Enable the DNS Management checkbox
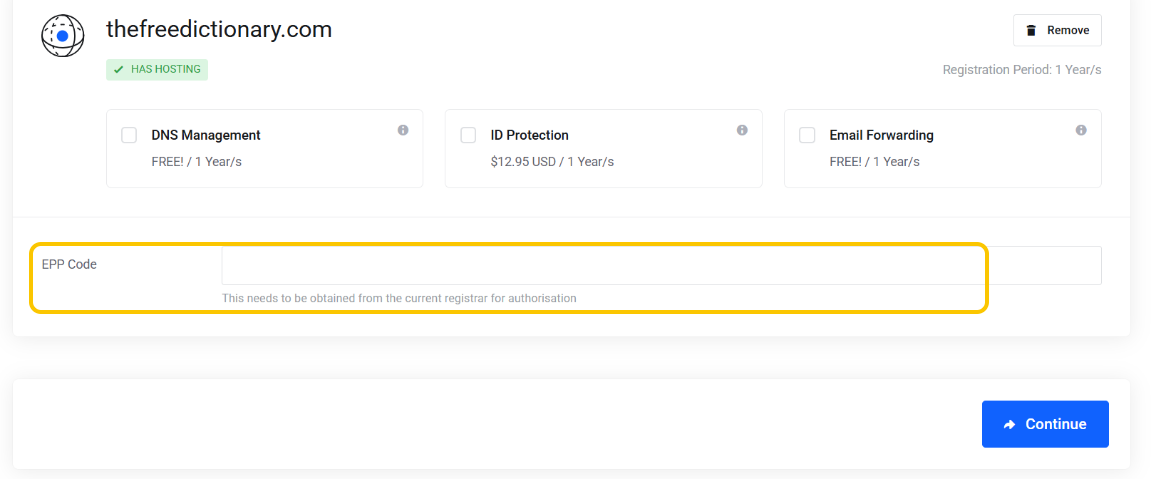Screen dimensions: 1156x479 129,135
